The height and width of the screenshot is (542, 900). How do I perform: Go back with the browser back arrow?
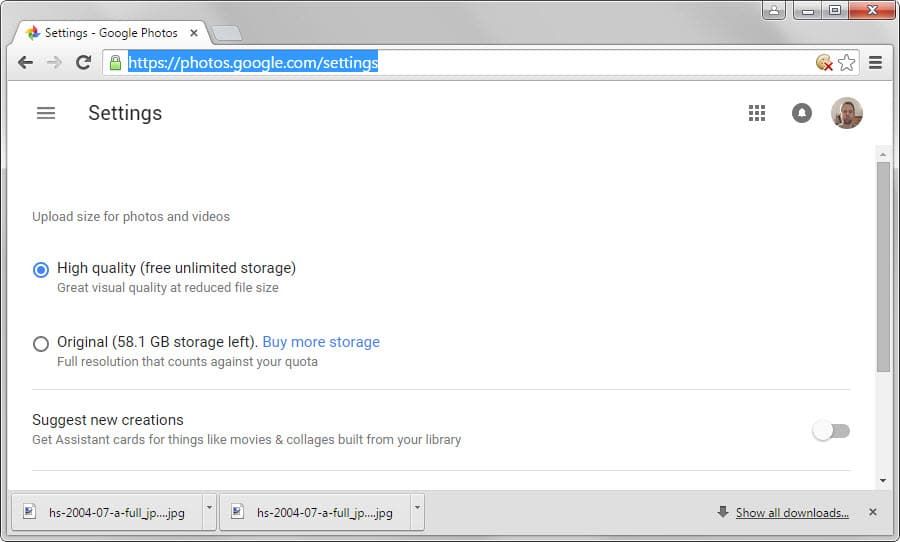(x=25, y=63)
